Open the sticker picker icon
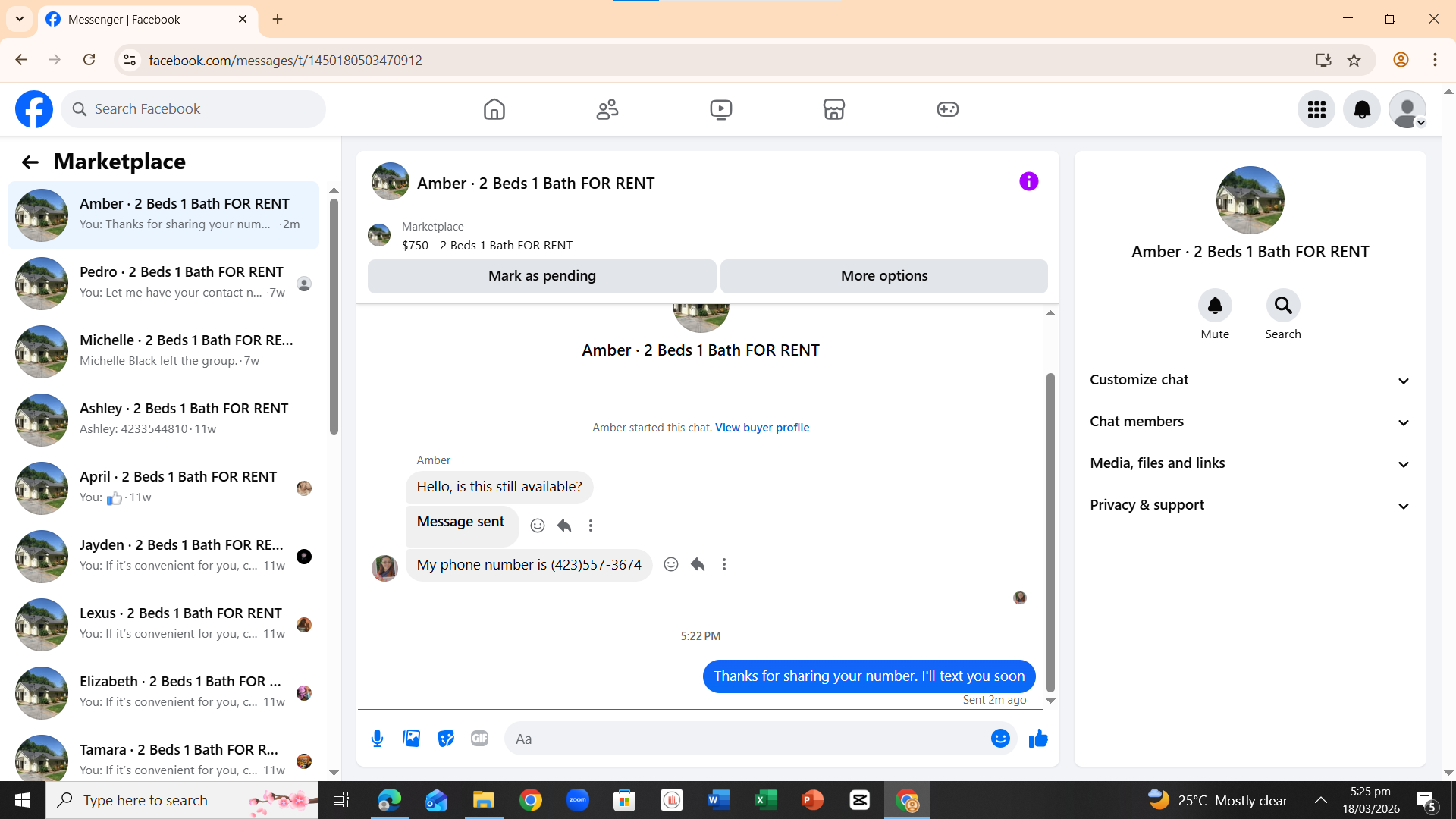This screenshot has width=1456, height=819. click(445, 739)
